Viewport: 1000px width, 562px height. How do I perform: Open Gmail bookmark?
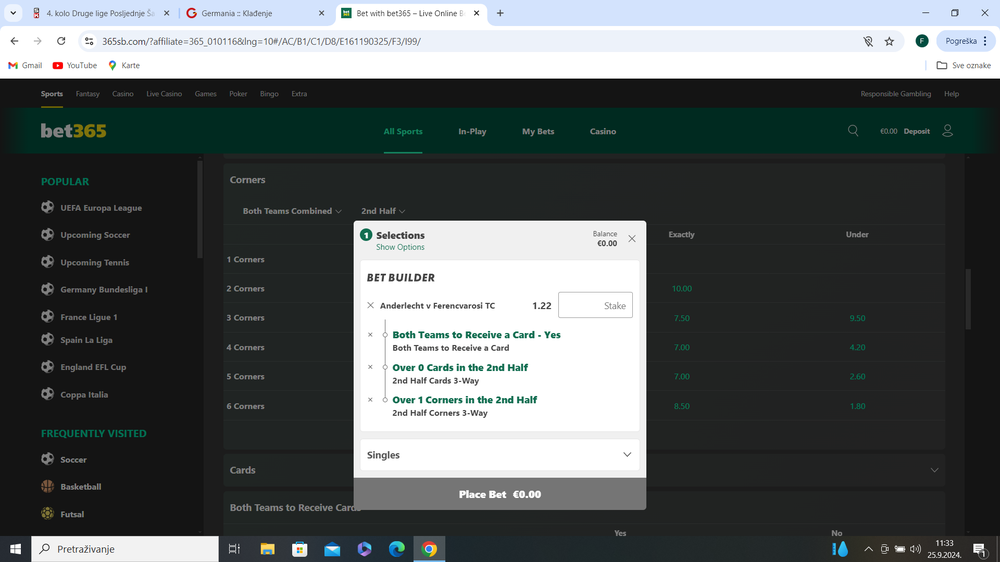tap(25, 66)
